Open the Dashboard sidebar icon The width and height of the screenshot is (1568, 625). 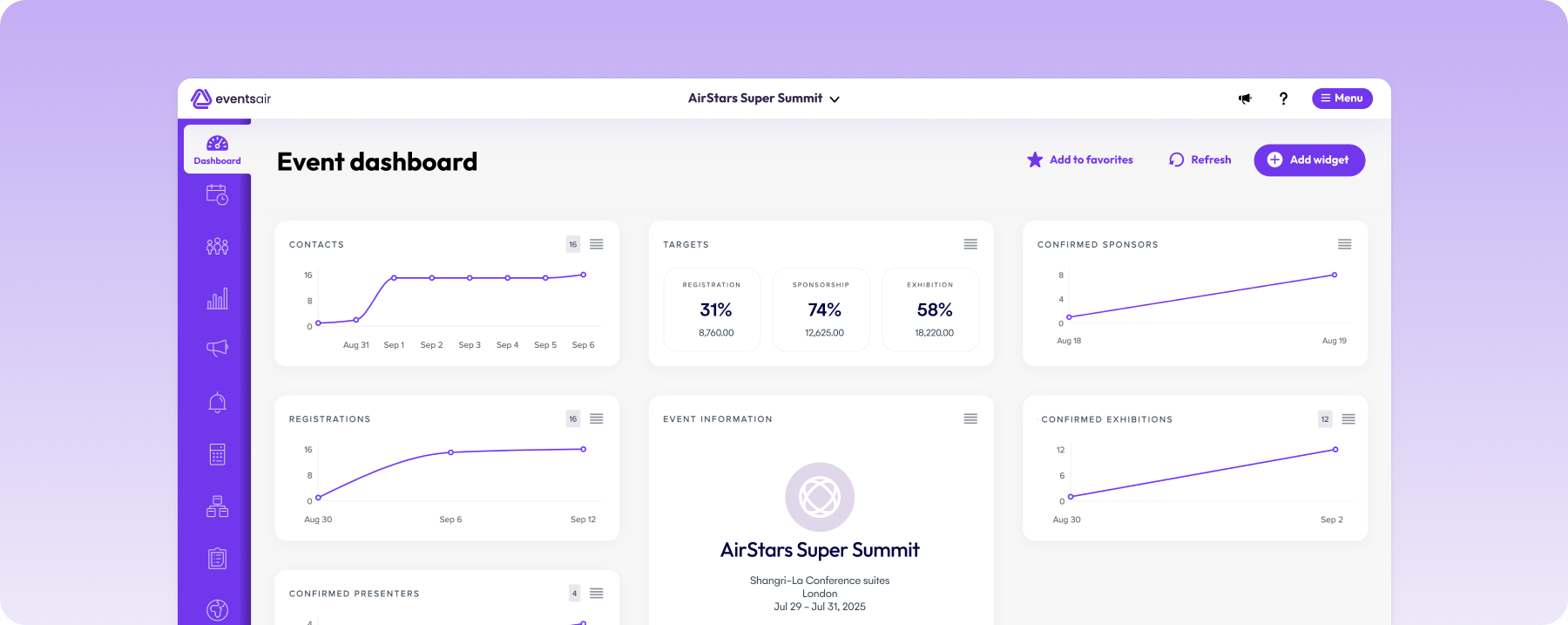(217, 149)
